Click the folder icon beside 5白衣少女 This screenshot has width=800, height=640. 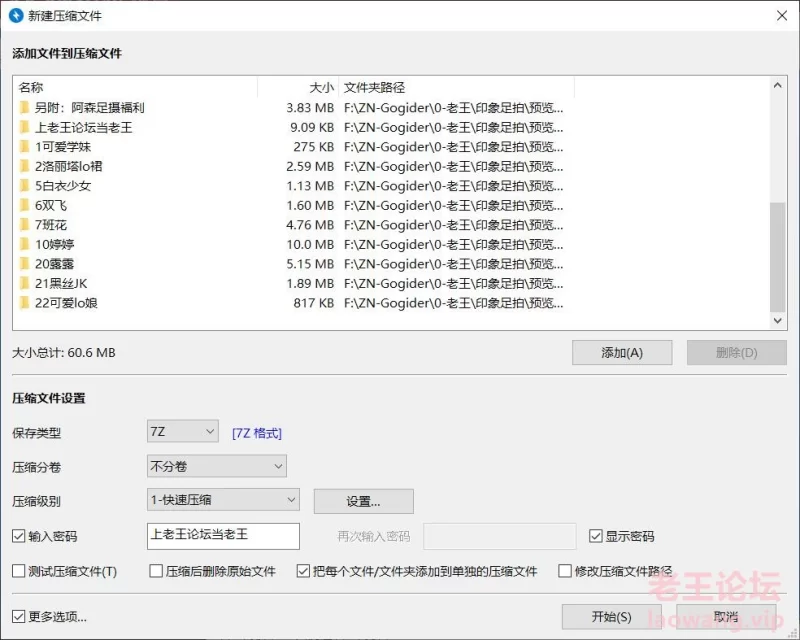[x=24, y=186]
